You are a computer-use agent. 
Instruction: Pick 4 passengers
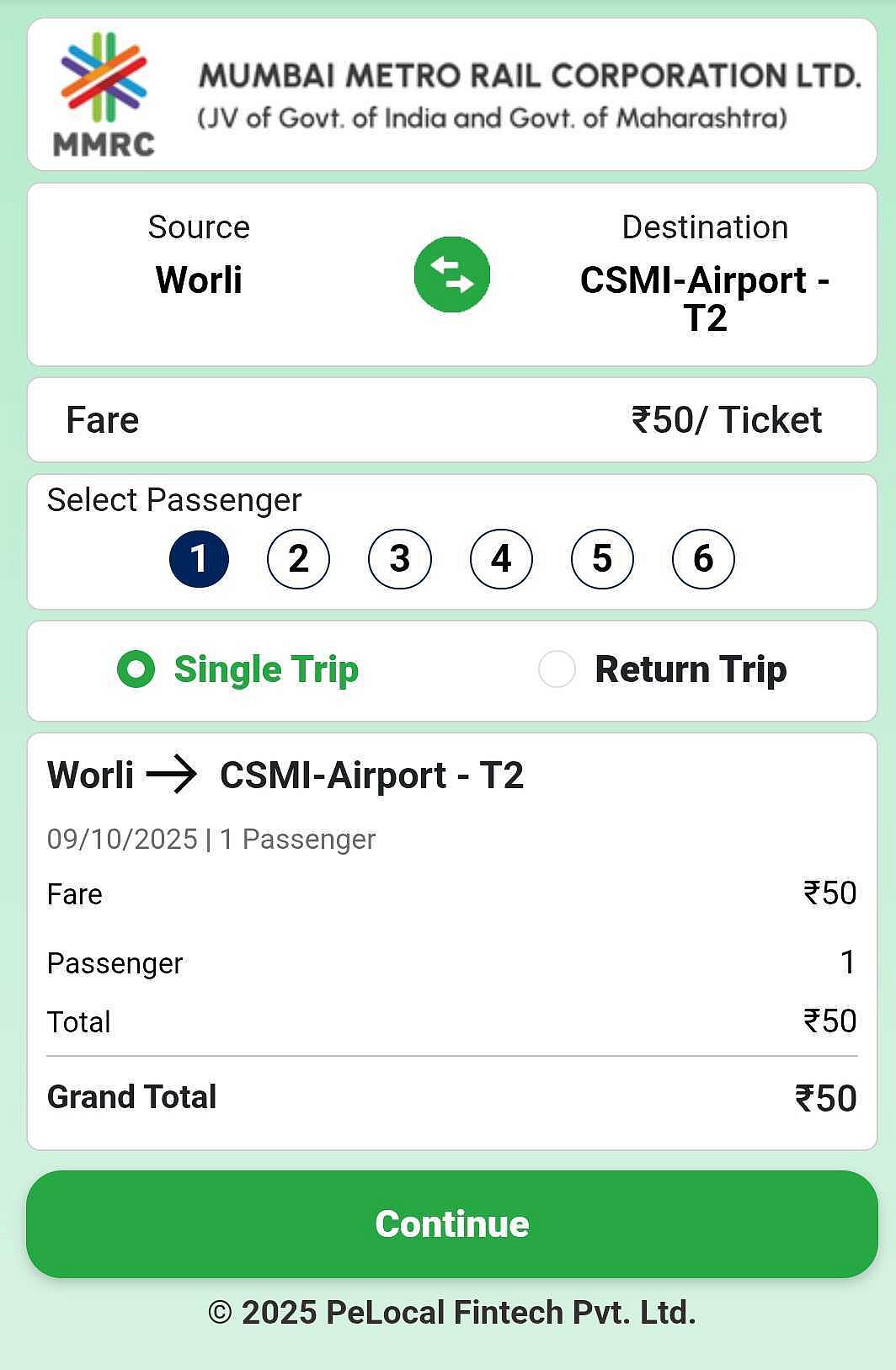[501, 558]
